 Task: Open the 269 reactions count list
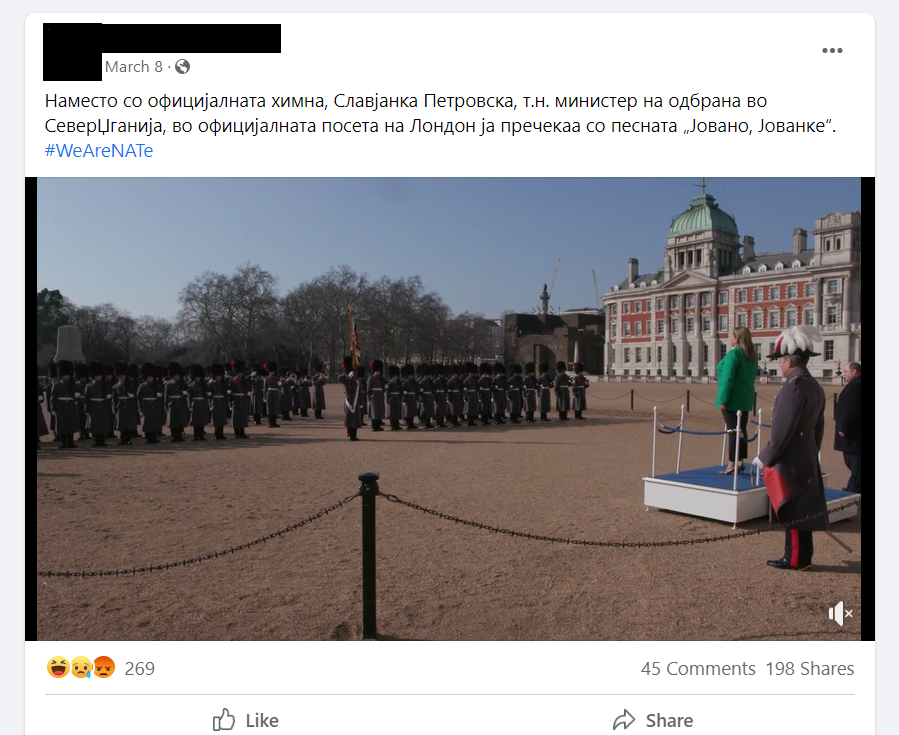tap(139, 668)
